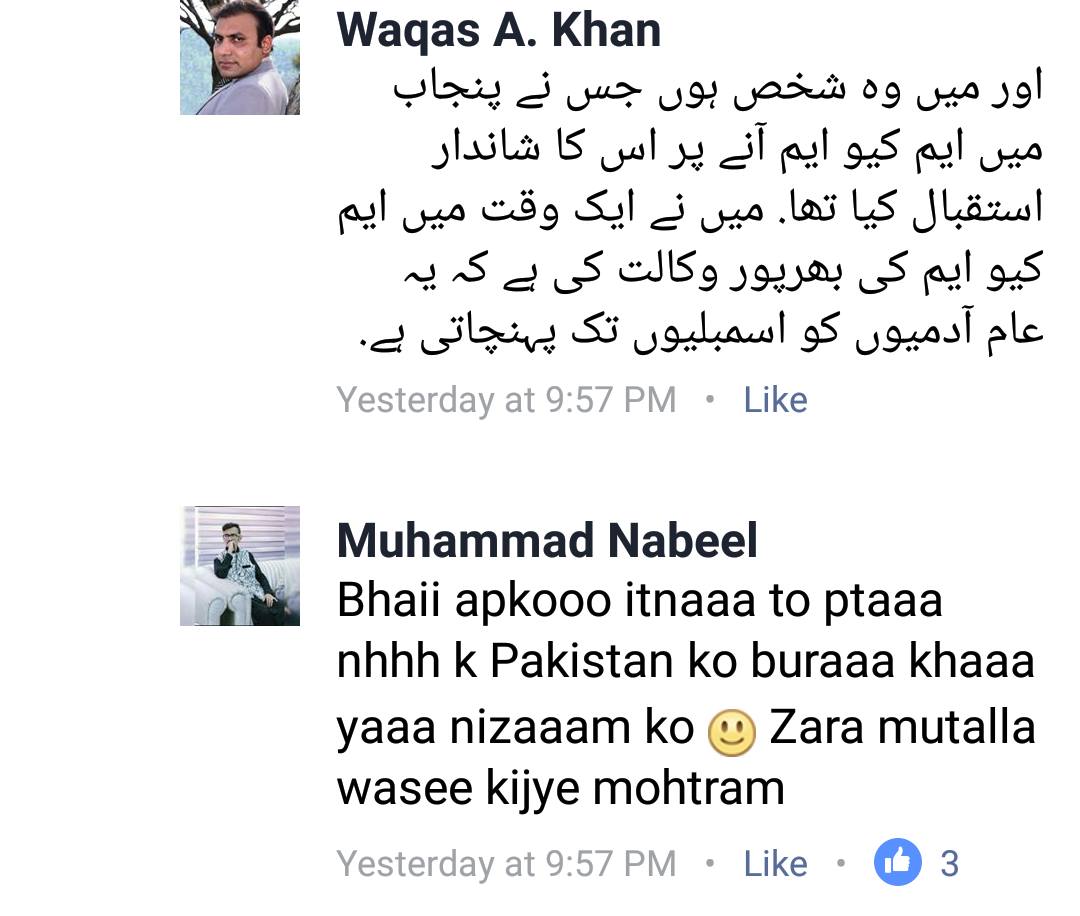Click the dot separator before Waqas's Like

[709, 399]
